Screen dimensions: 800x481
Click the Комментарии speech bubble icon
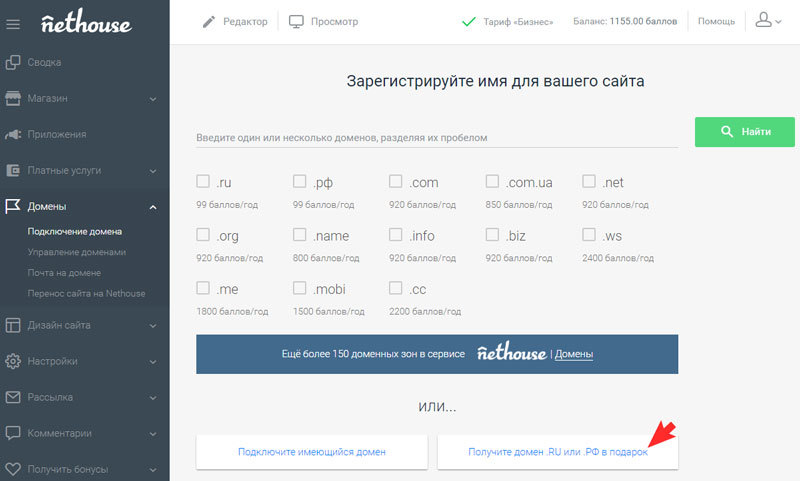click(13, 433)
